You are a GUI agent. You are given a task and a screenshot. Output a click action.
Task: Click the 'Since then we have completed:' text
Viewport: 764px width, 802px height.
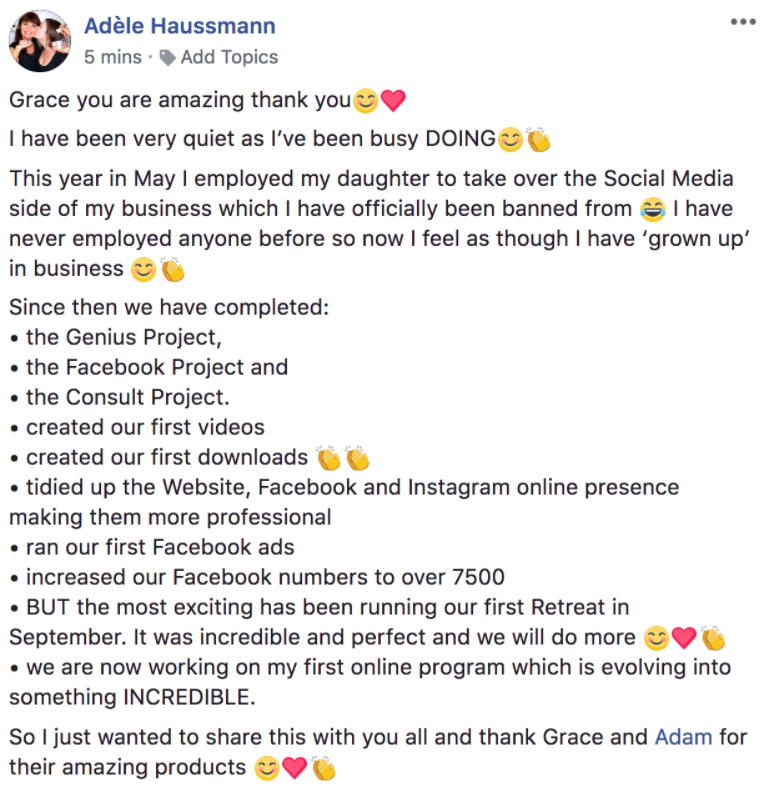(x=168, y=307)
